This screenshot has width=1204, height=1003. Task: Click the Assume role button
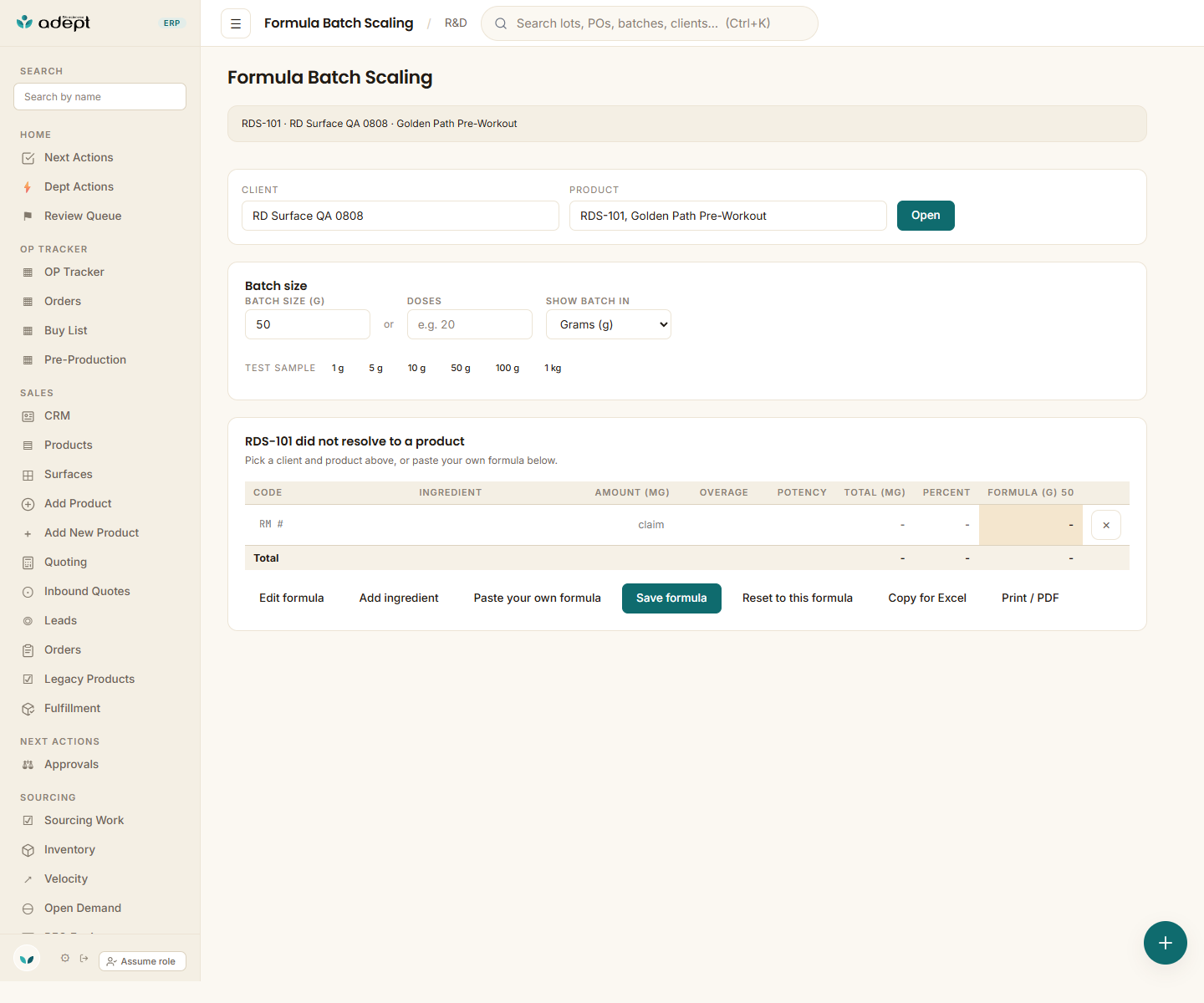click(142, 961)
